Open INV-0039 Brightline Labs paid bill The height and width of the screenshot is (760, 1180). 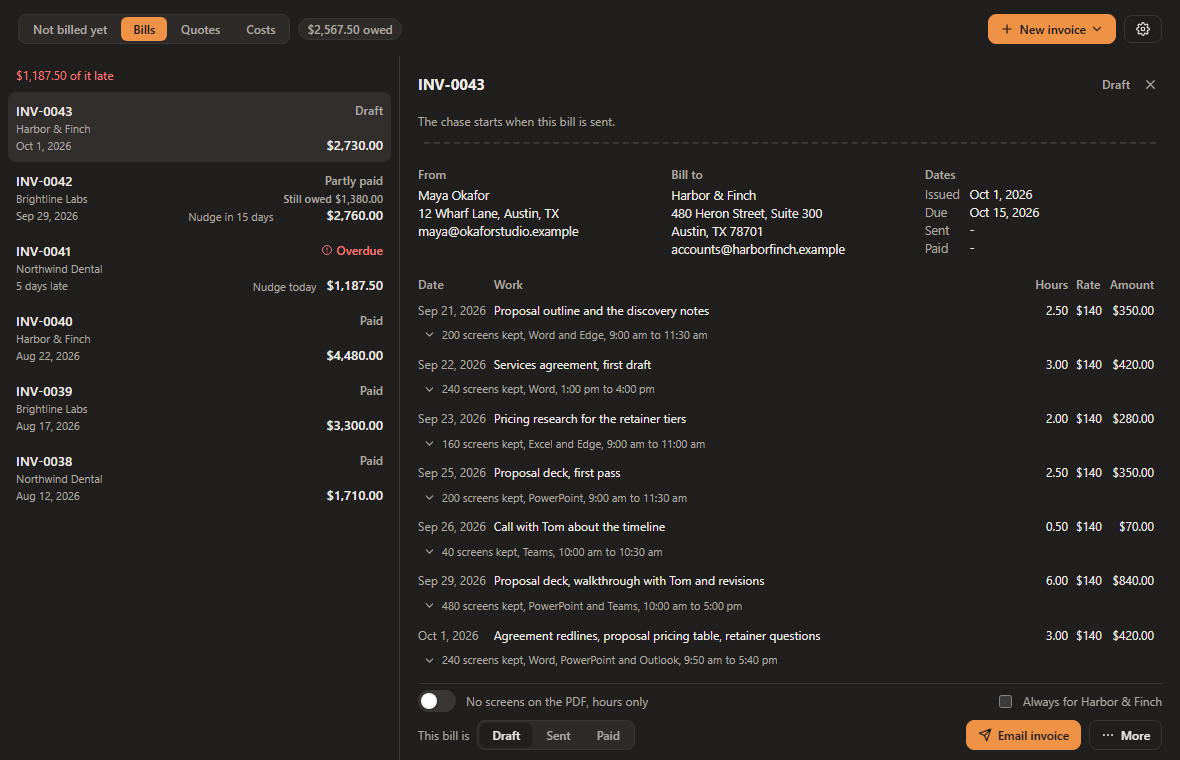point(199,408)
